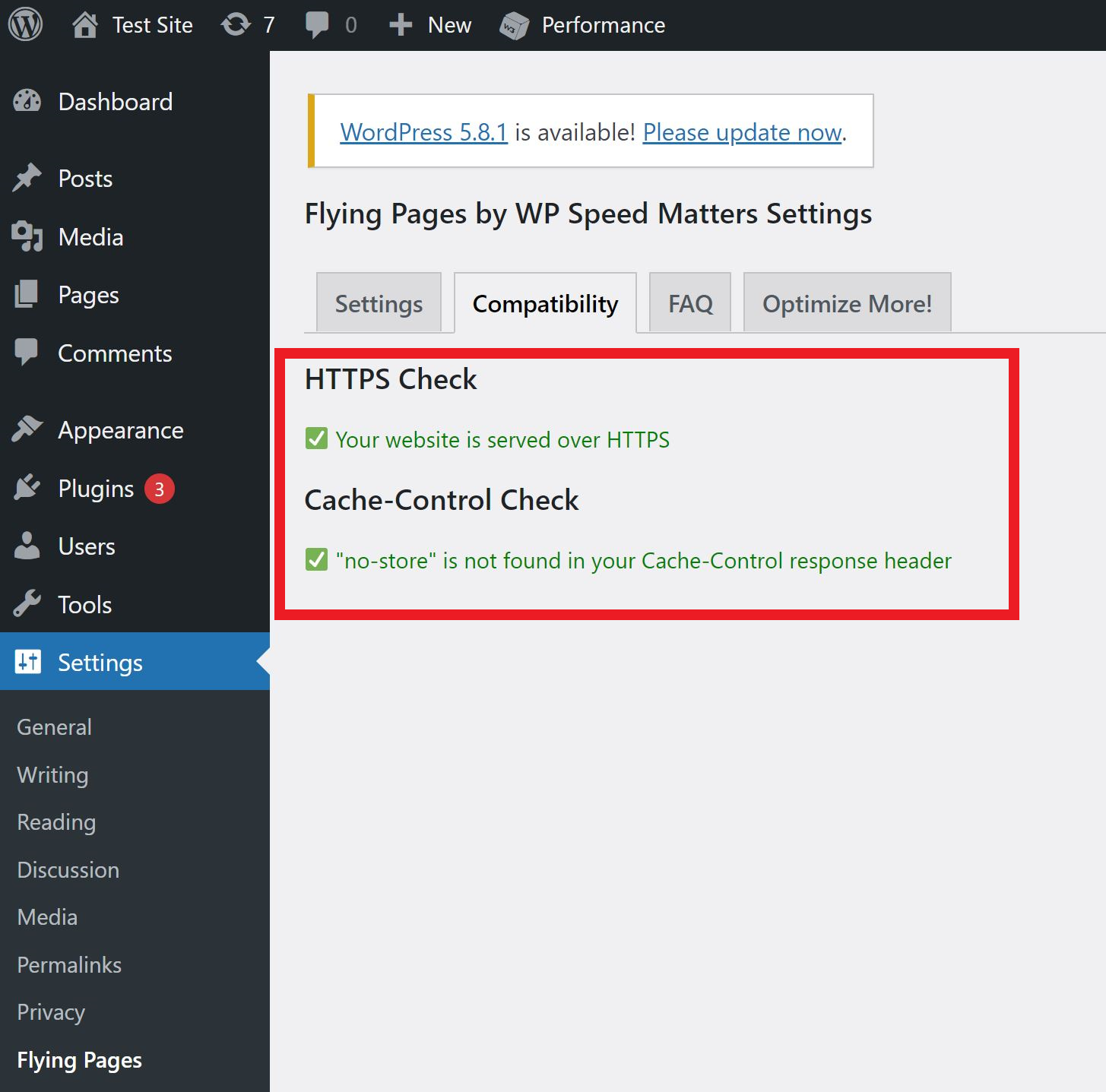This screenshot has height=1092, width=1106.
Task: Click the Plugins plug icon
Action: [27, 489]
